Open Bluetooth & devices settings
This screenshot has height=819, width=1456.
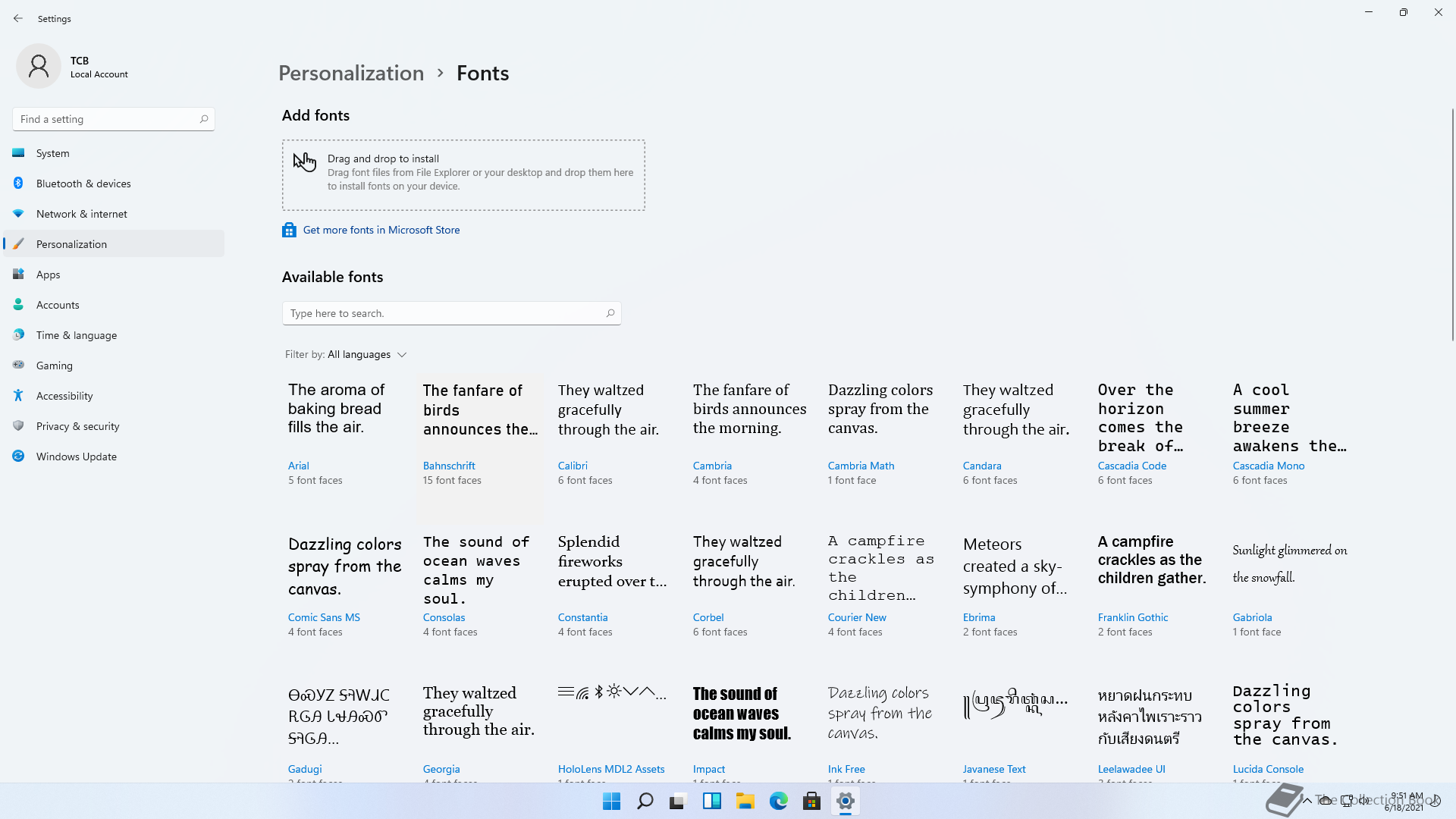tap(83, 184)
